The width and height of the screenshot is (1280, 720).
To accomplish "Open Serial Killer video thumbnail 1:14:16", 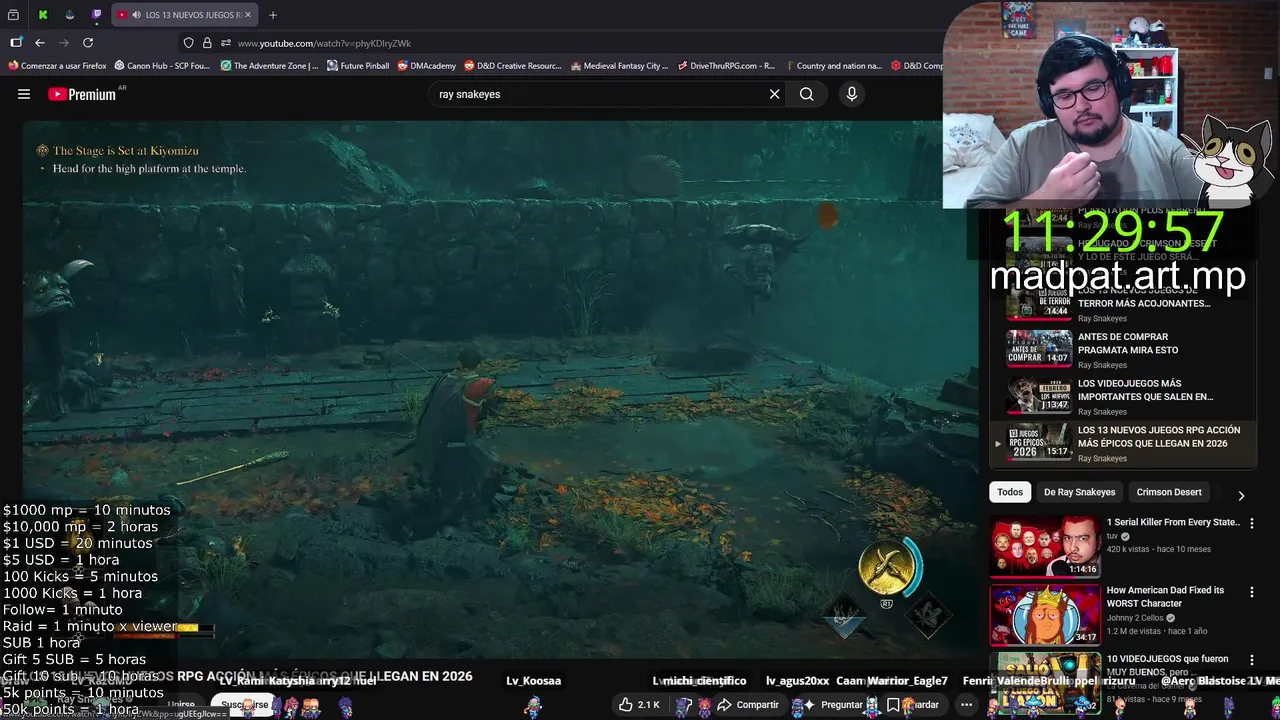I will 1045,547.
